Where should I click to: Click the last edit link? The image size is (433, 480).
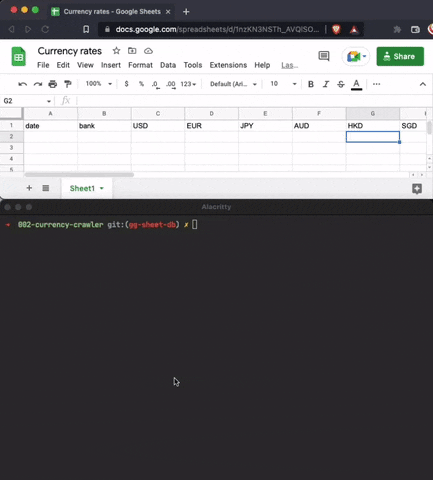pyautogui.click(x=289, y=65)
